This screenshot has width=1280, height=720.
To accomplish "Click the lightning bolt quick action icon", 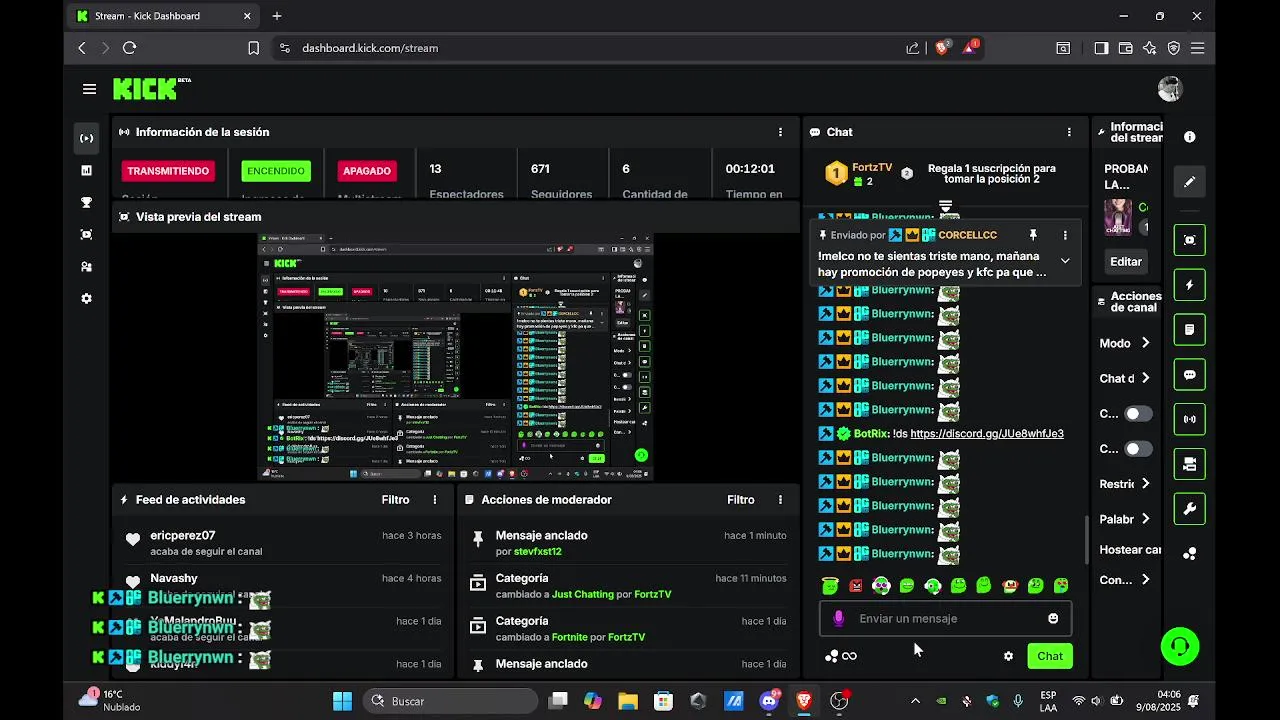I will (x=1189, y=285).
